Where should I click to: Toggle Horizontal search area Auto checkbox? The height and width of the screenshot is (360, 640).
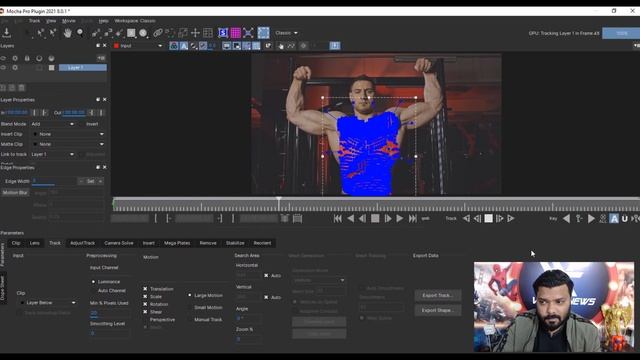tap(266, 276)
